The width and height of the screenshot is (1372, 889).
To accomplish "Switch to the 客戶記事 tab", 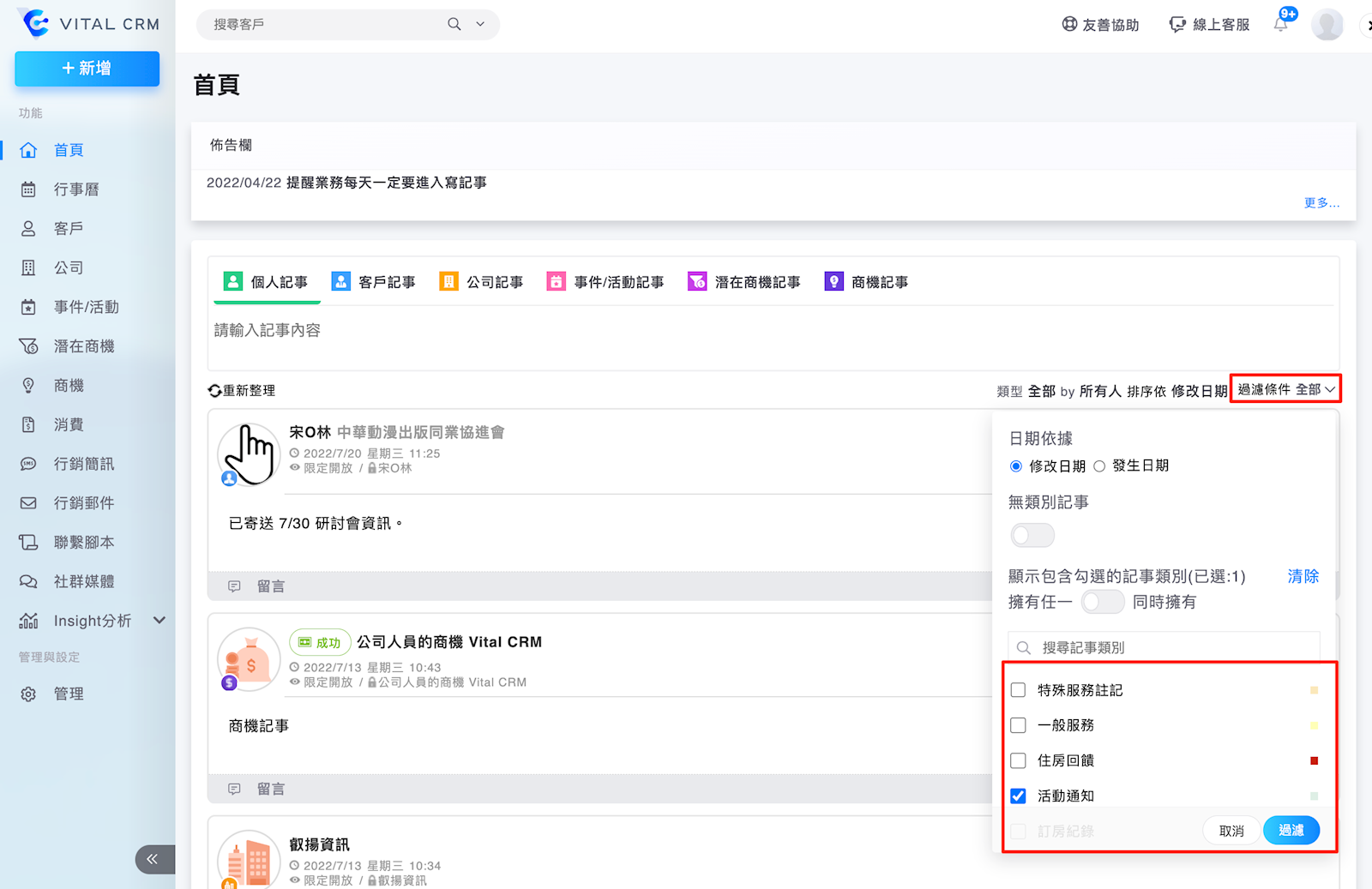I will click(x=374, y=282).
